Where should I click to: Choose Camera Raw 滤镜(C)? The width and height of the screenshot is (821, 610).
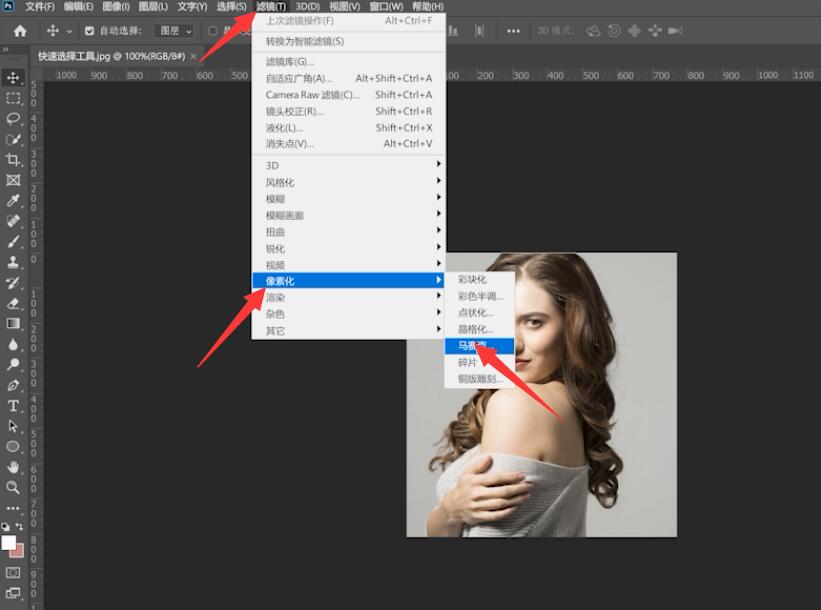(348, 95)
